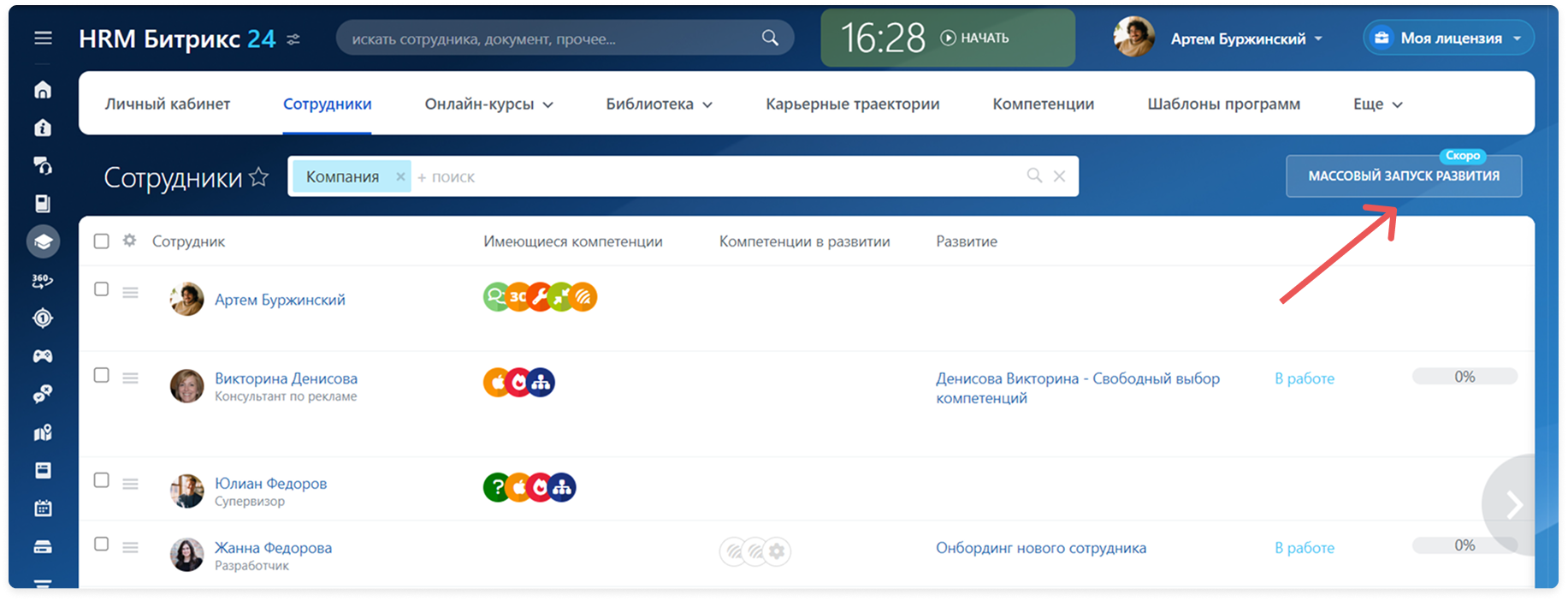Click the home icon in the sidebar
1568x601 pixels.
43,90
